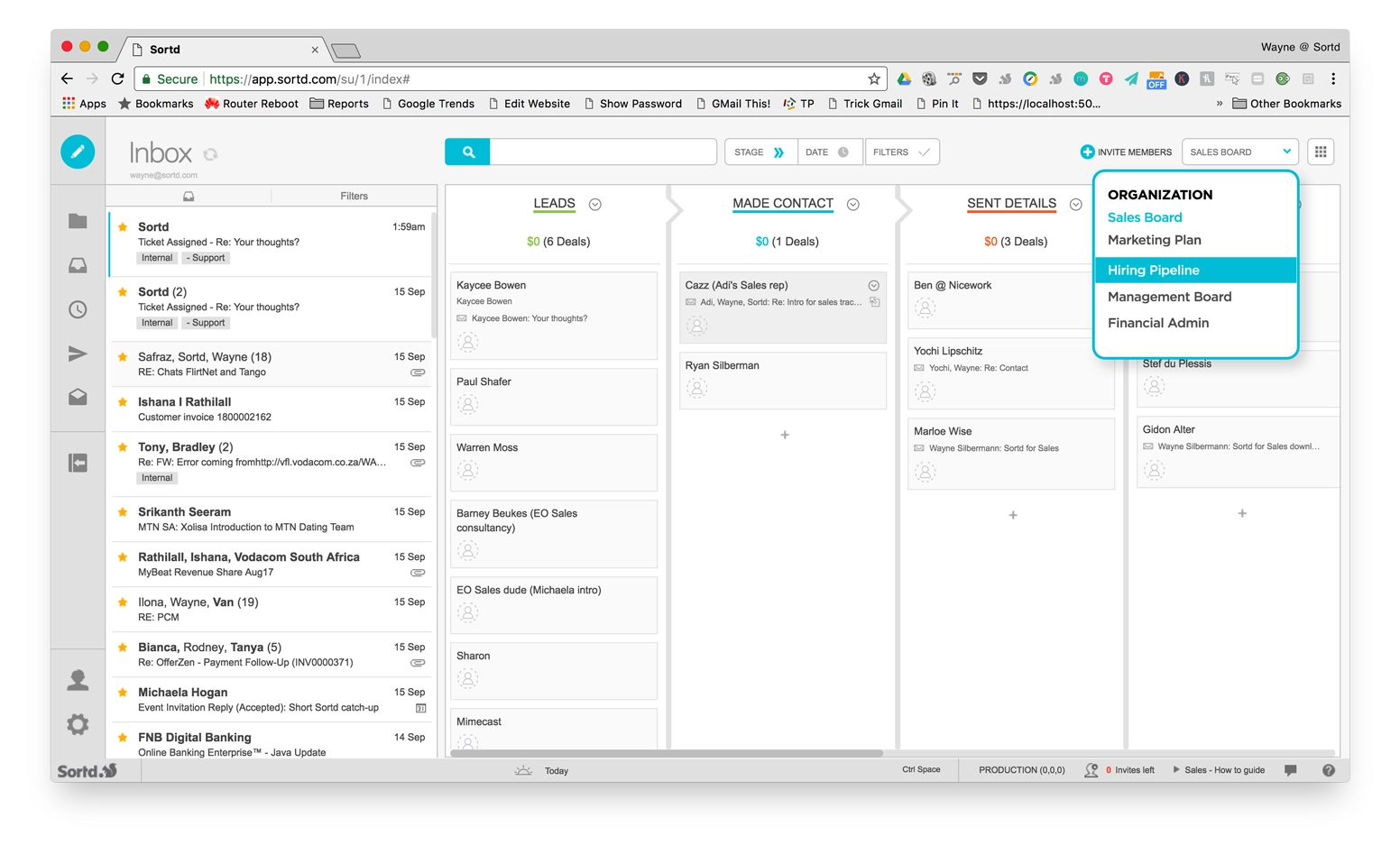Toggle the FILTERS checkmark button
1400x854 pixels.
click(x=902, y=152)
